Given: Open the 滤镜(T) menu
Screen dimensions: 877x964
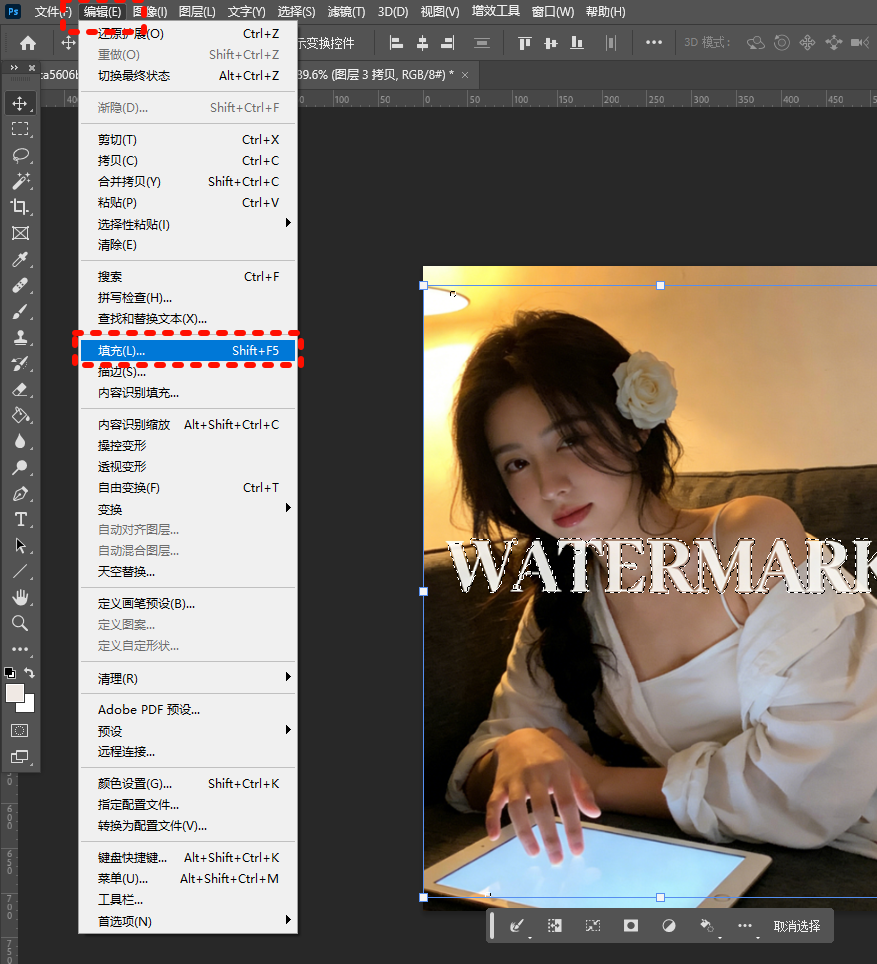Looking at the screenshot, I should tap(346, 12).
